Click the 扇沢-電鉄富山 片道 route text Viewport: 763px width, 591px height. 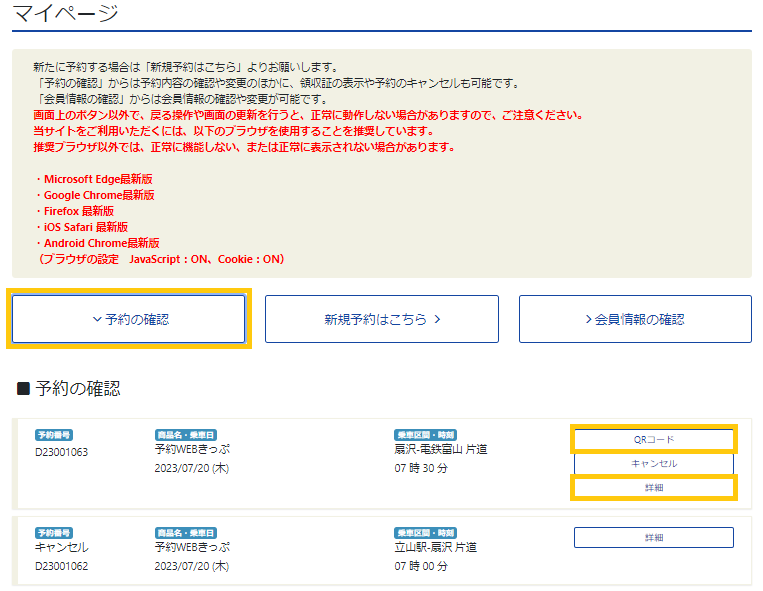441,450
